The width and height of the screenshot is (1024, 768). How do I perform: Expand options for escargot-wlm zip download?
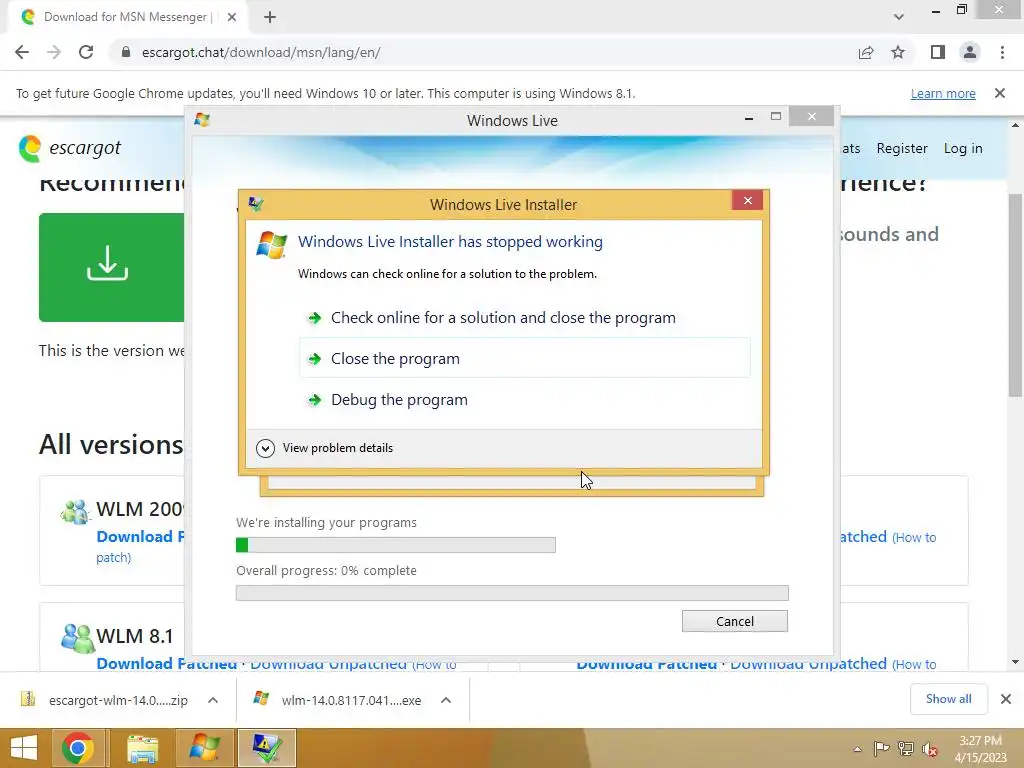(213, 700)
